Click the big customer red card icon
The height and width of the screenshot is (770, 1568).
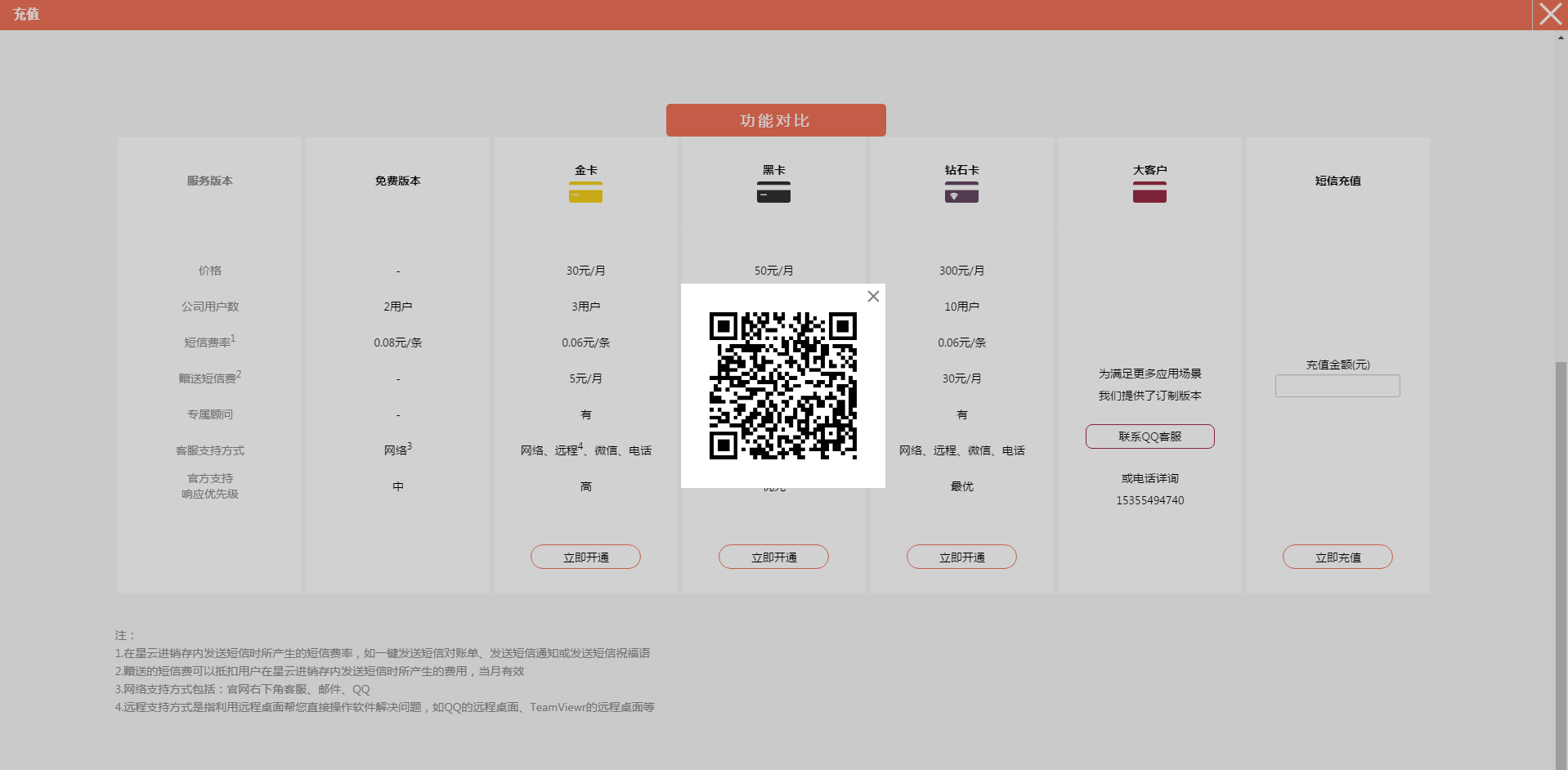point(1149,192)
